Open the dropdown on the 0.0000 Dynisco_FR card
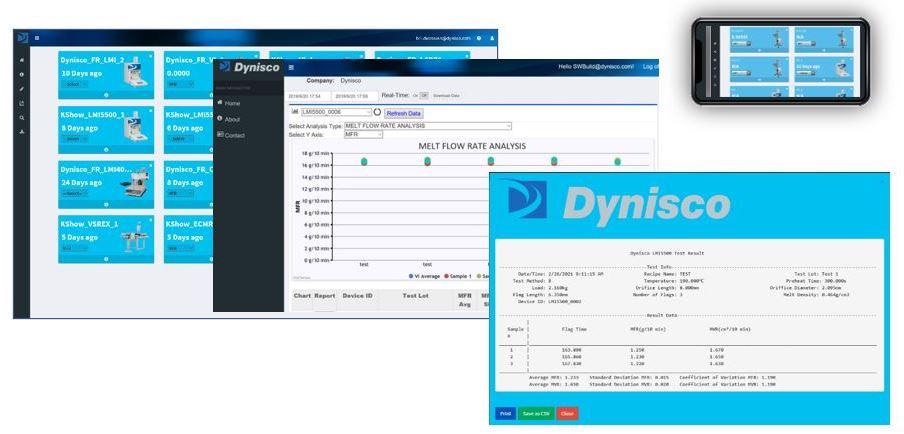Screen dimensions: 904x434 pos(179,84)
